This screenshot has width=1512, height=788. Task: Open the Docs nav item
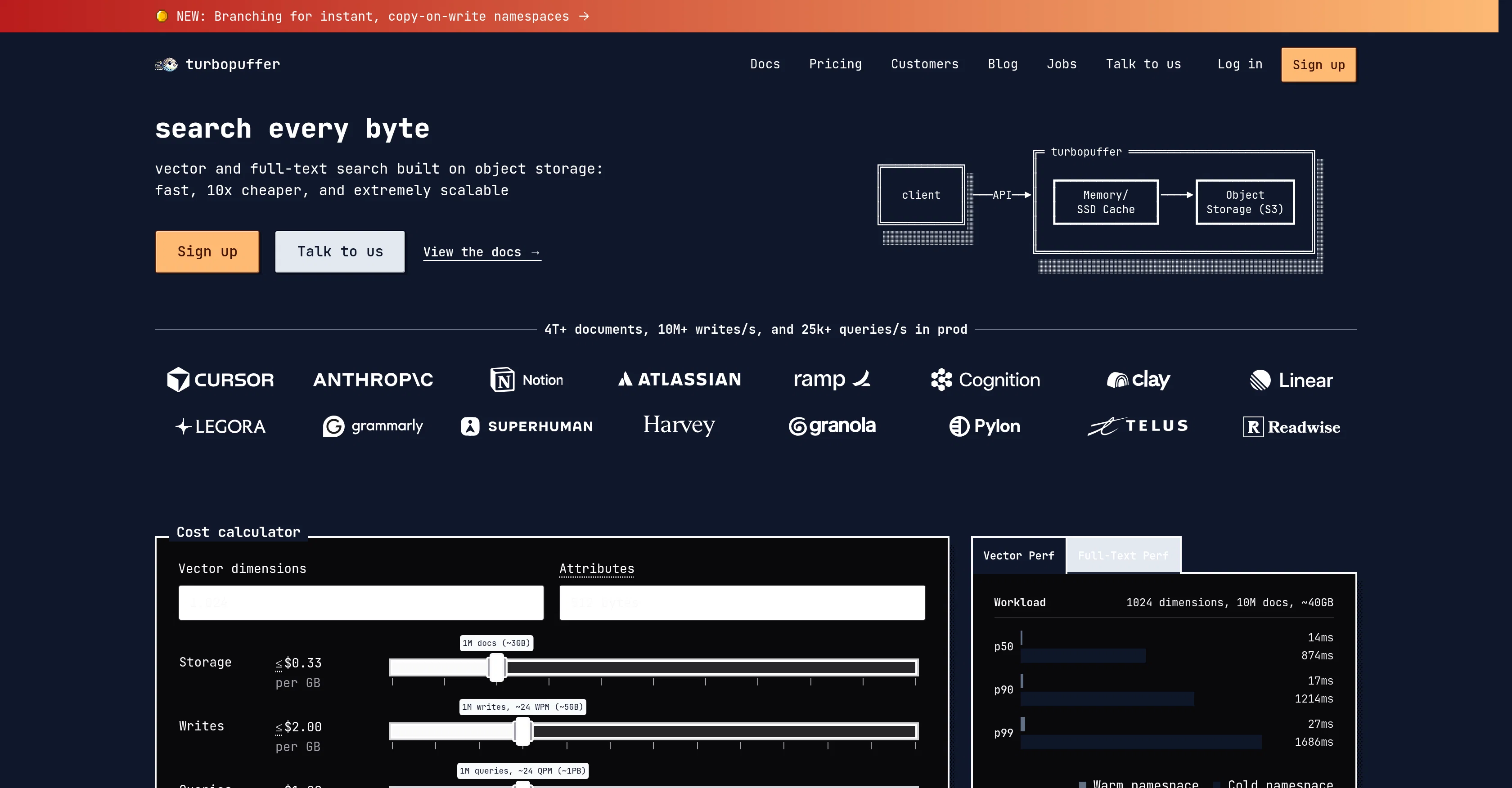(765, 64)
